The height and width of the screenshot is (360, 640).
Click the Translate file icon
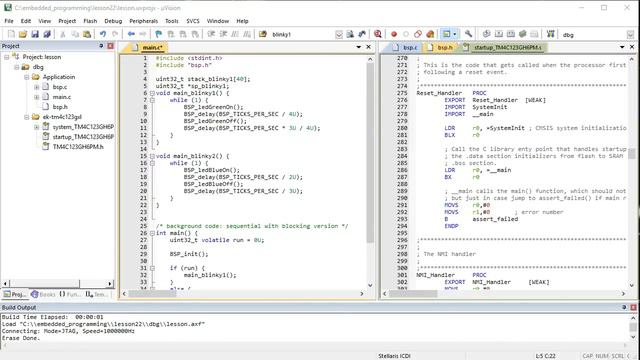[487, 34]
